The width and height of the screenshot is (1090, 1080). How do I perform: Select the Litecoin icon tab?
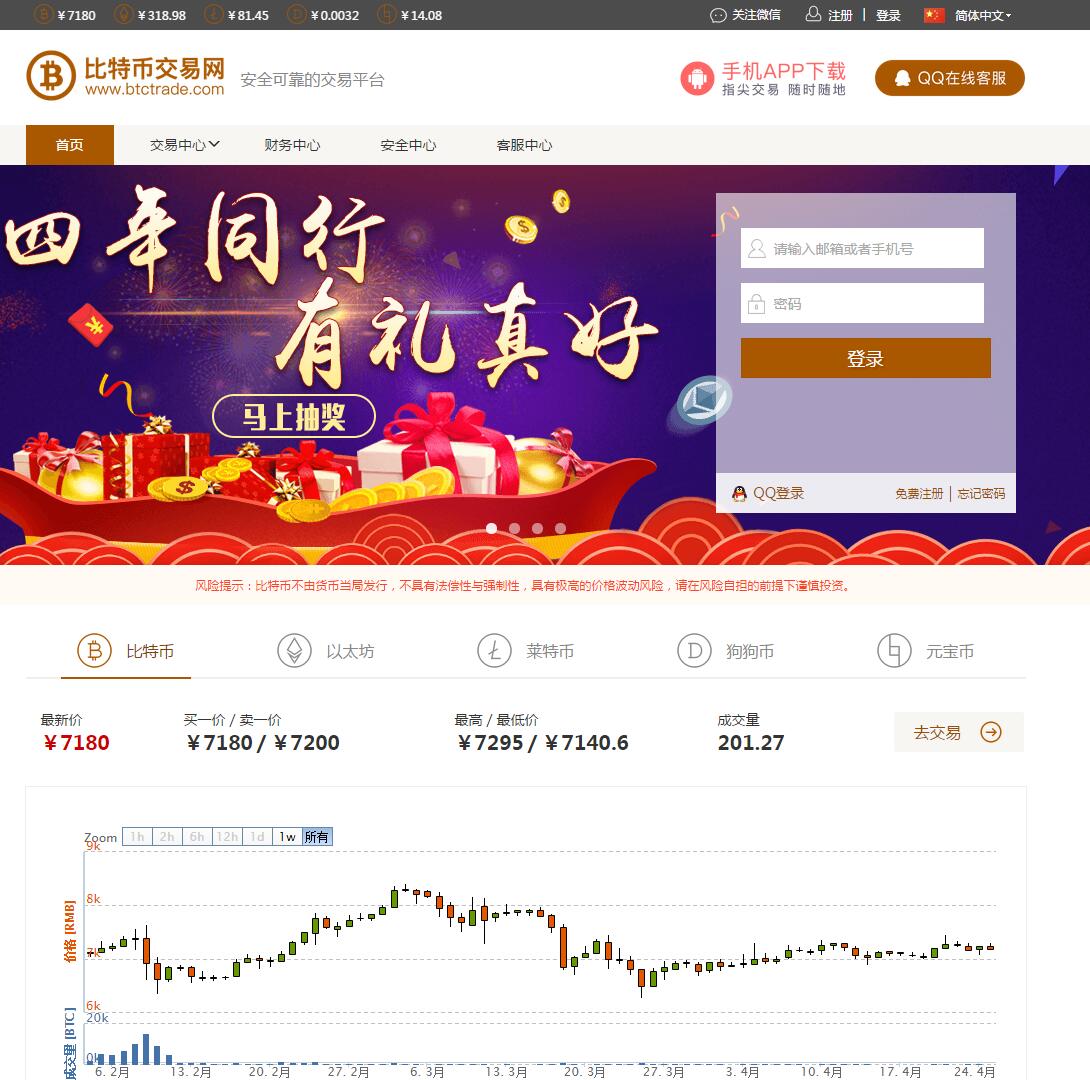pyautogui.click(x=494, y=651)
